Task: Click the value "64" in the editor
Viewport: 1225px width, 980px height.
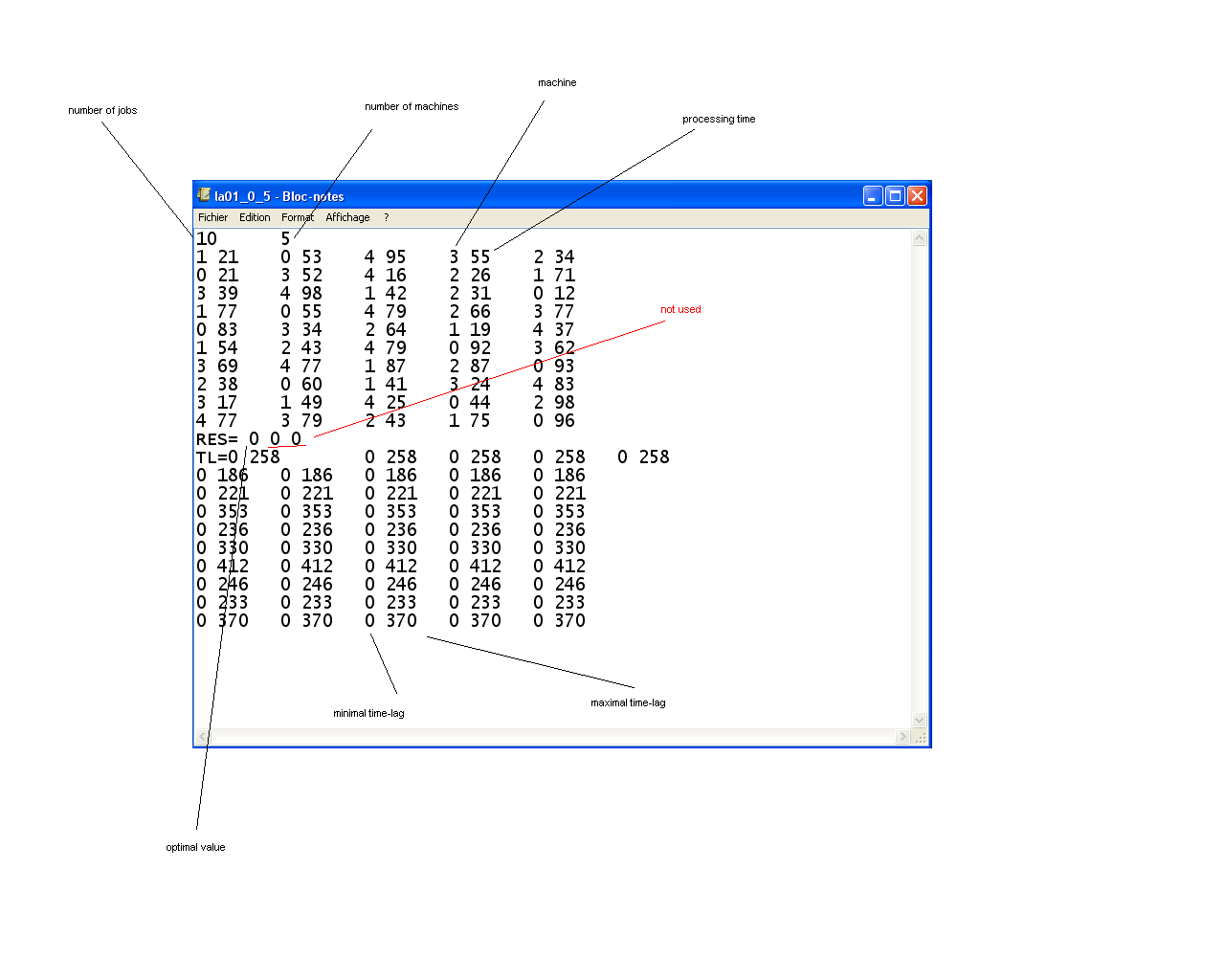Action: [x=396, y=330]
